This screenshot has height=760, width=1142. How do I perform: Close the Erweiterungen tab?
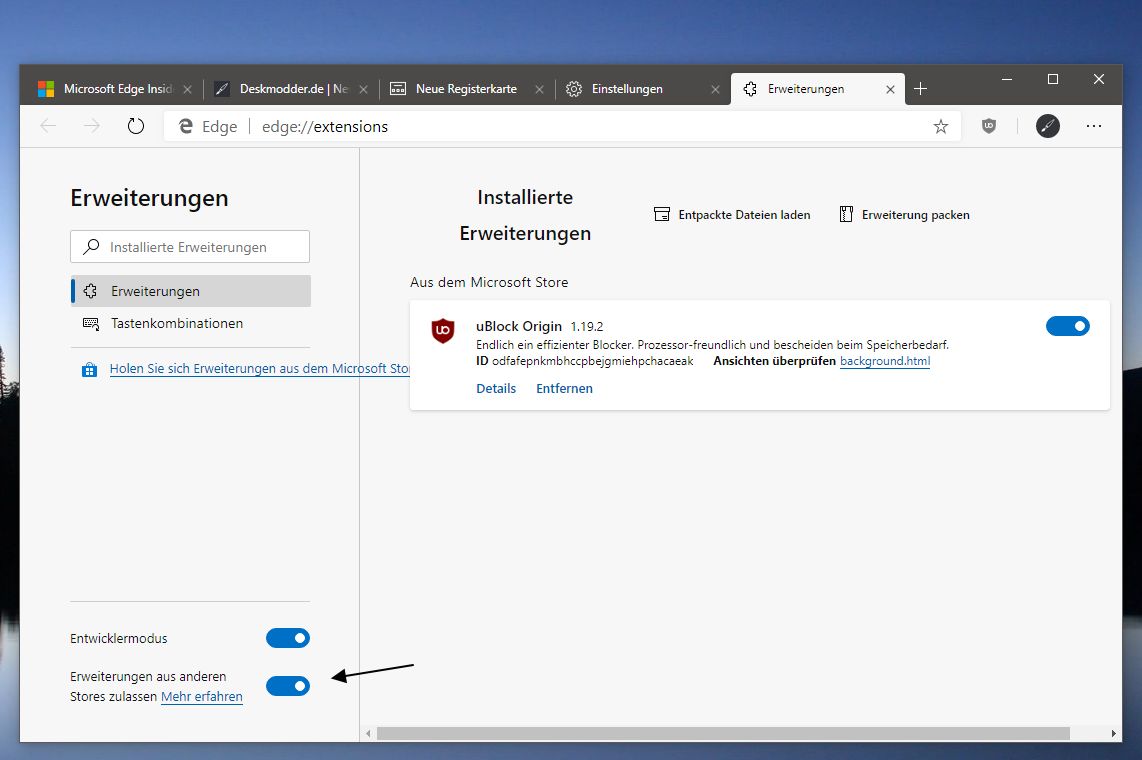click(x=890, y=89)
